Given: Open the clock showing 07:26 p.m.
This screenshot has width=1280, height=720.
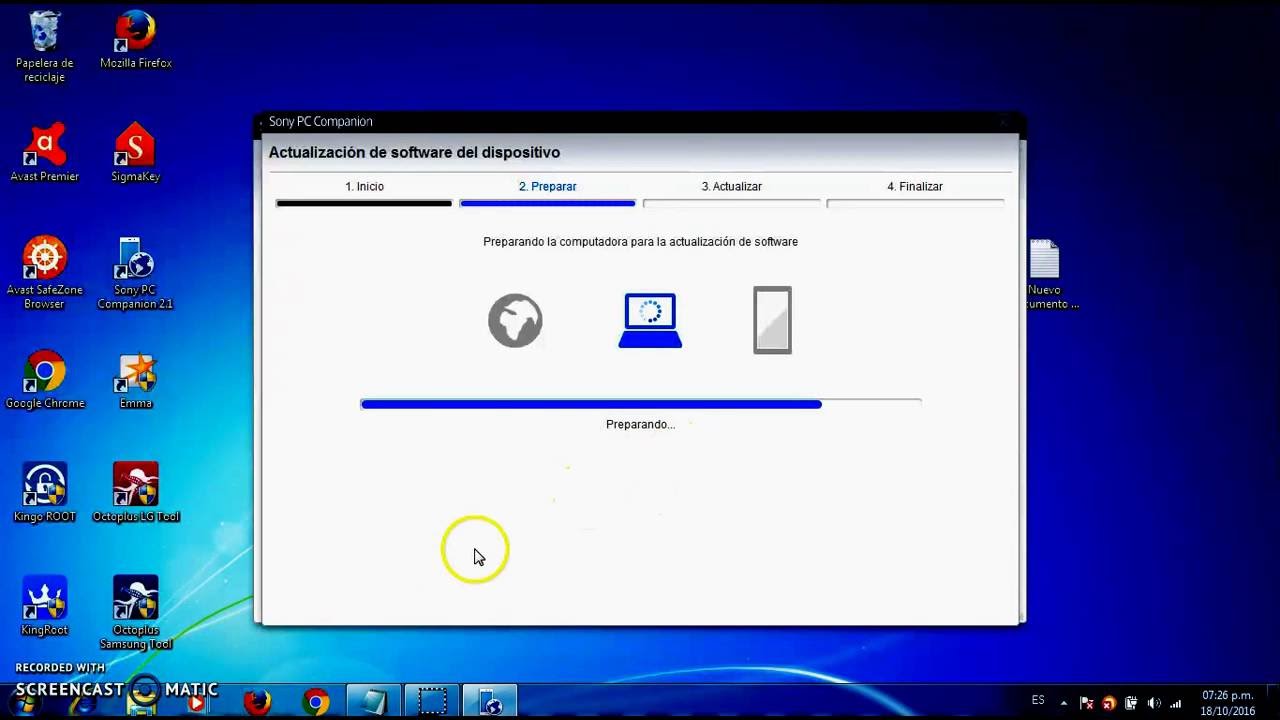Looking at the screenshot, I should (1228, 703).
